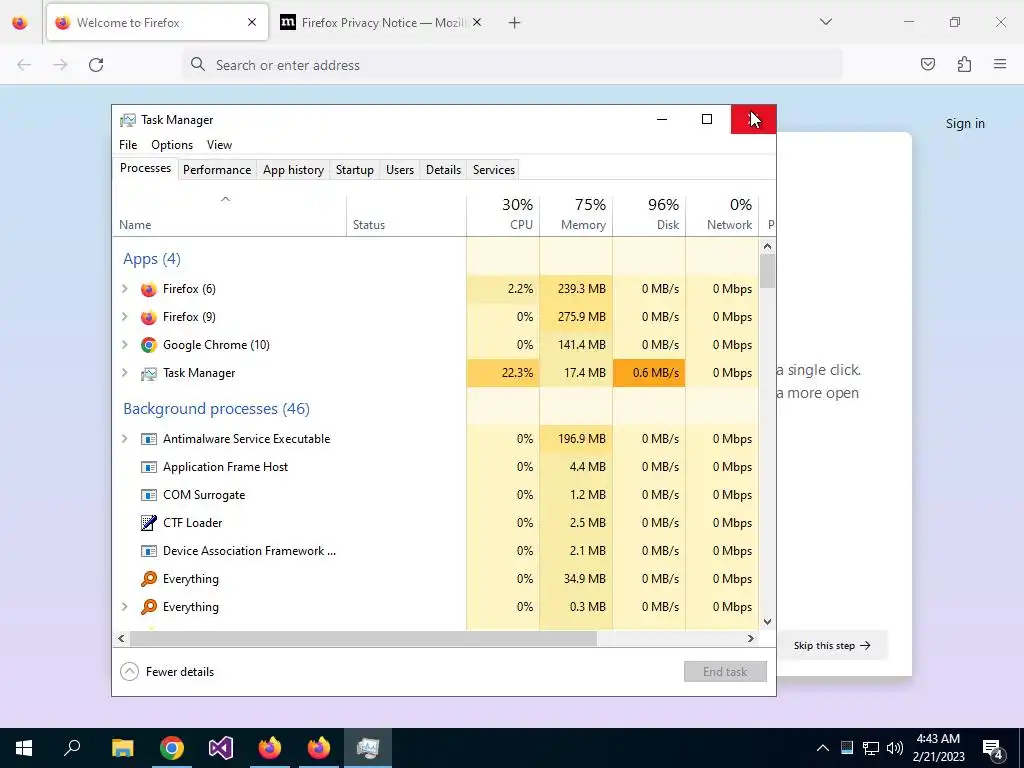Collapse view with Fewer details chevron

point(129,671)
